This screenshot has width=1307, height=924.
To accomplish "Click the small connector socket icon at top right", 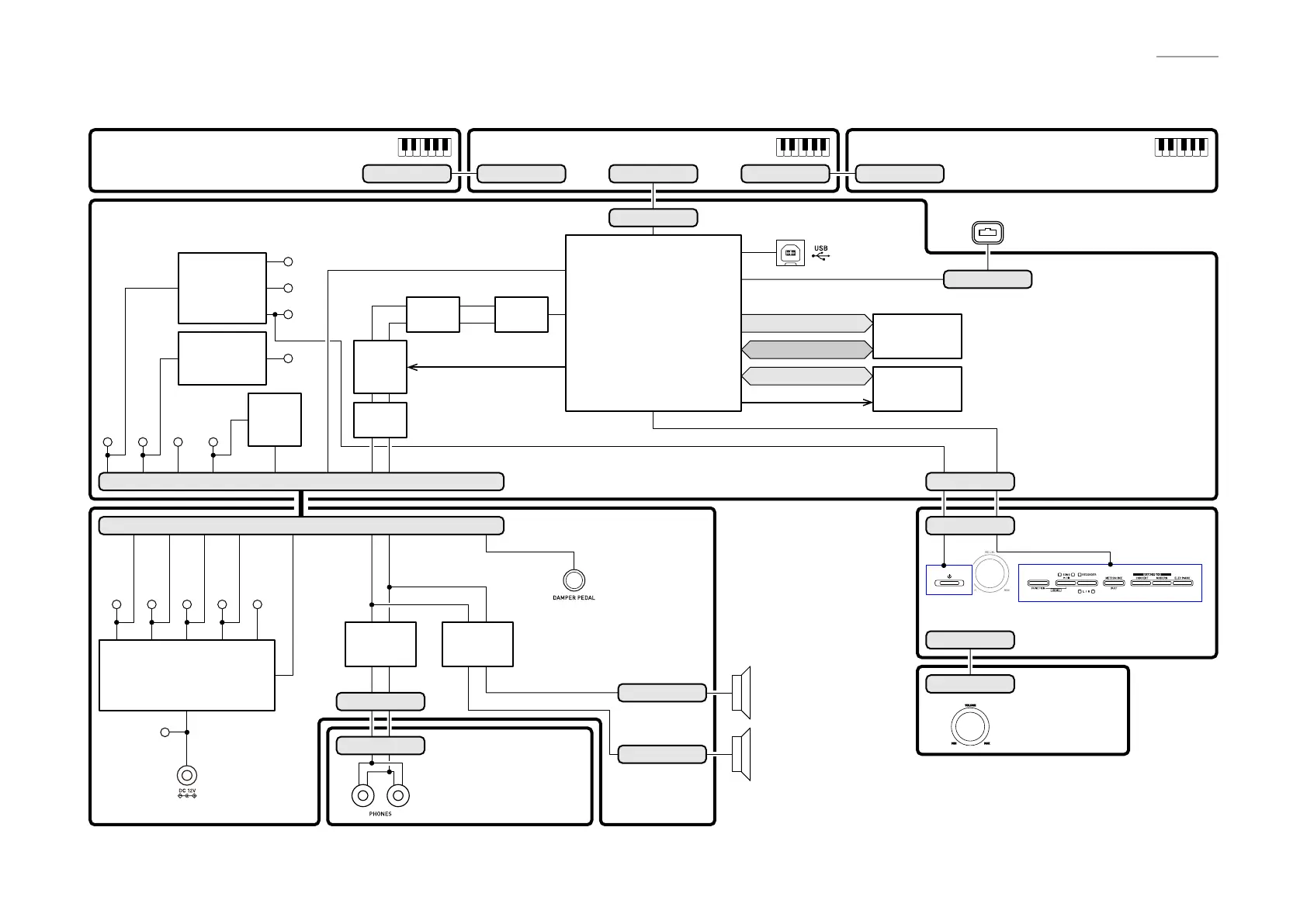I will click(988, 232).
